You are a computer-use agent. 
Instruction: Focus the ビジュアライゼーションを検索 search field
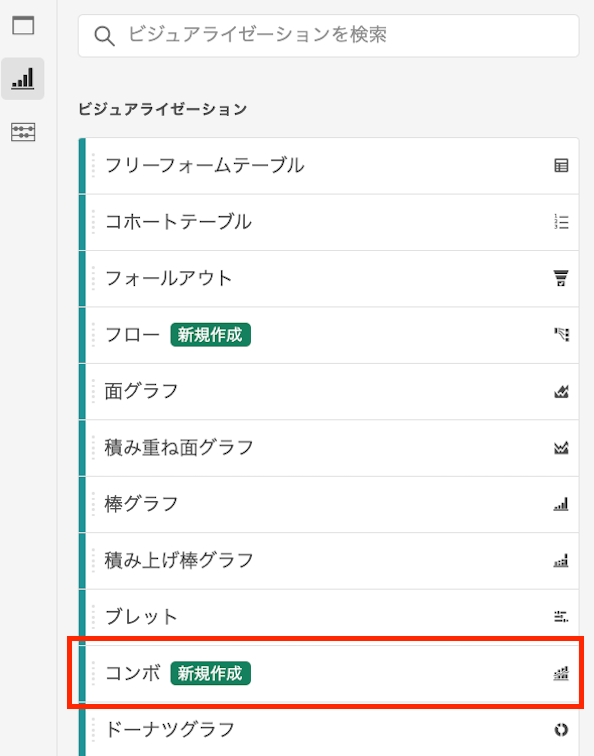[328, 36]
